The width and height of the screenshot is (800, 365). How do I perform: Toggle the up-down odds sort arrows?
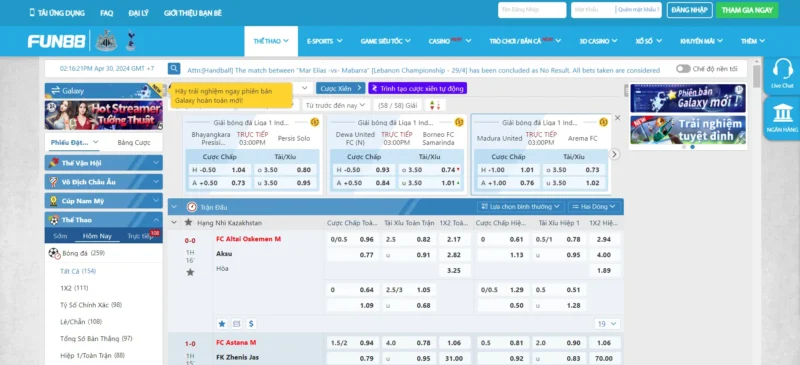point(435,105)
